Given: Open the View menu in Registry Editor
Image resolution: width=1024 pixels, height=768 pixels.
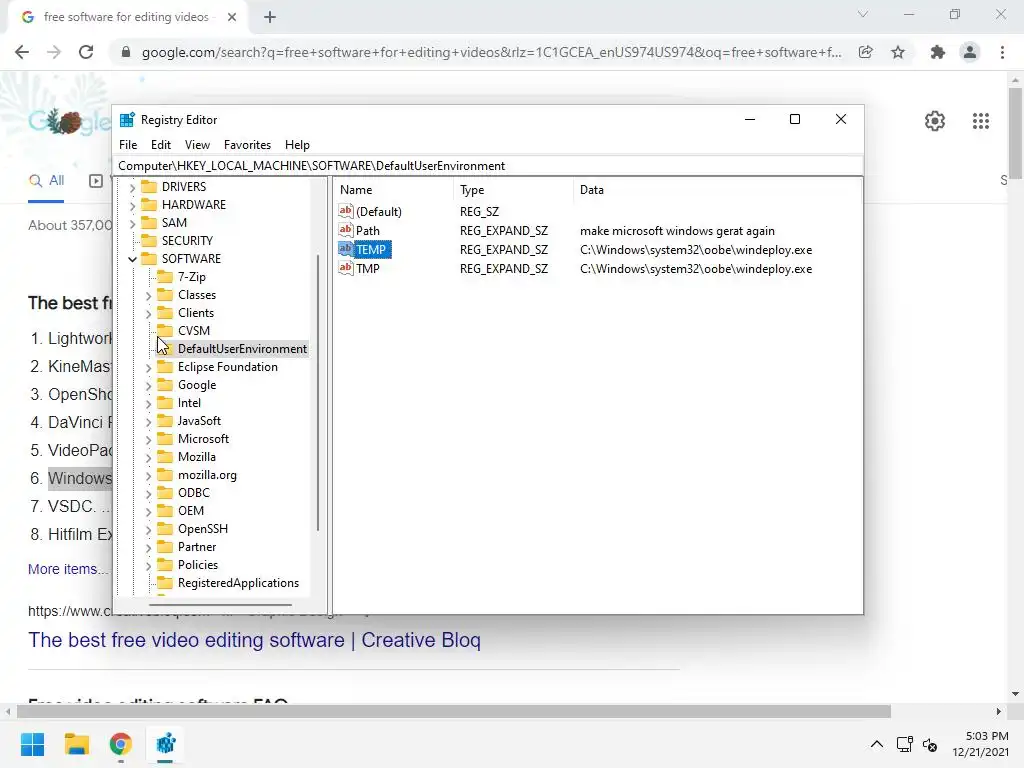Looking at the screenshot, I should 197,145.
